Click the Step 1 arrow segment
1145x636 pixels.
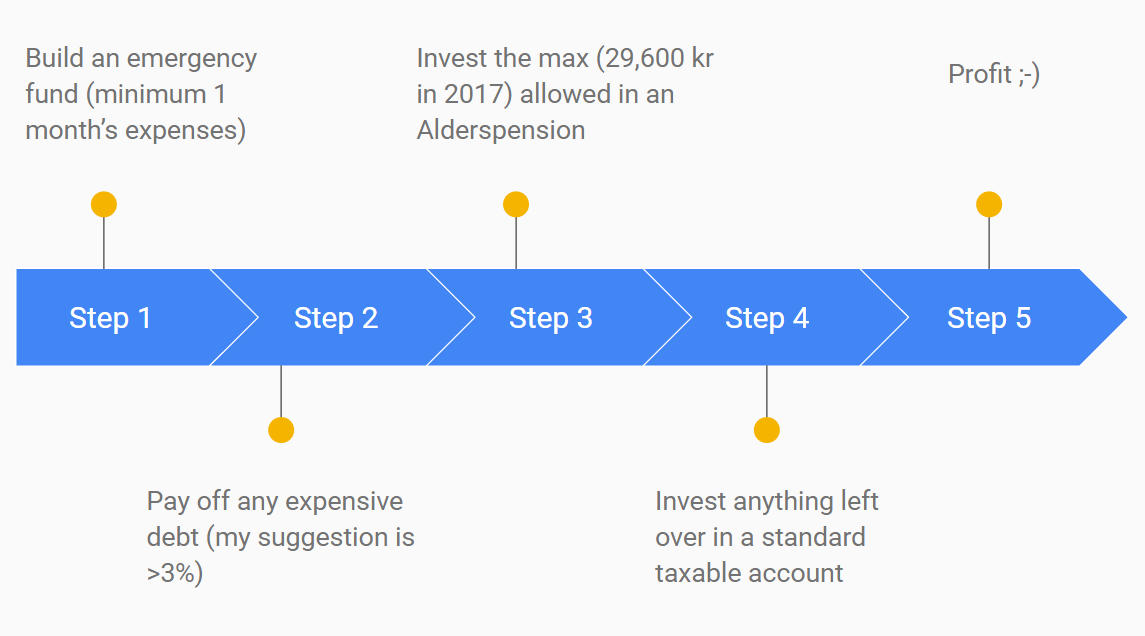pos(110,318)
